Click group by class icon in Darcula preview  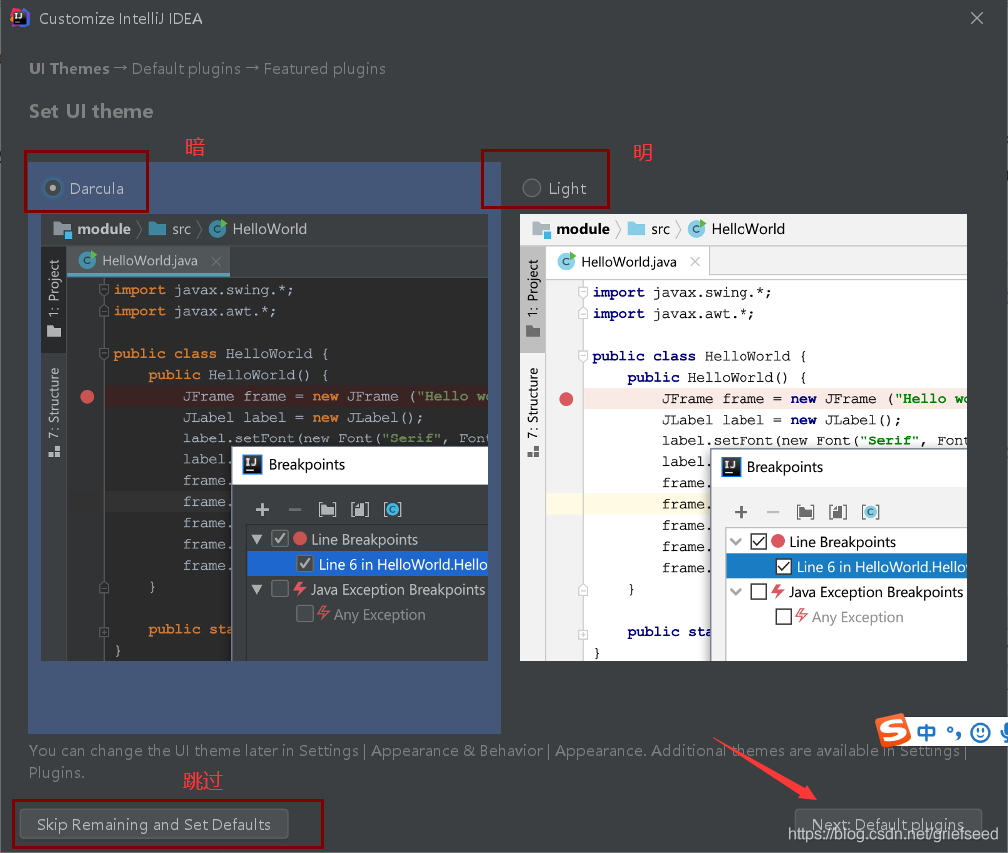[392, 510]
